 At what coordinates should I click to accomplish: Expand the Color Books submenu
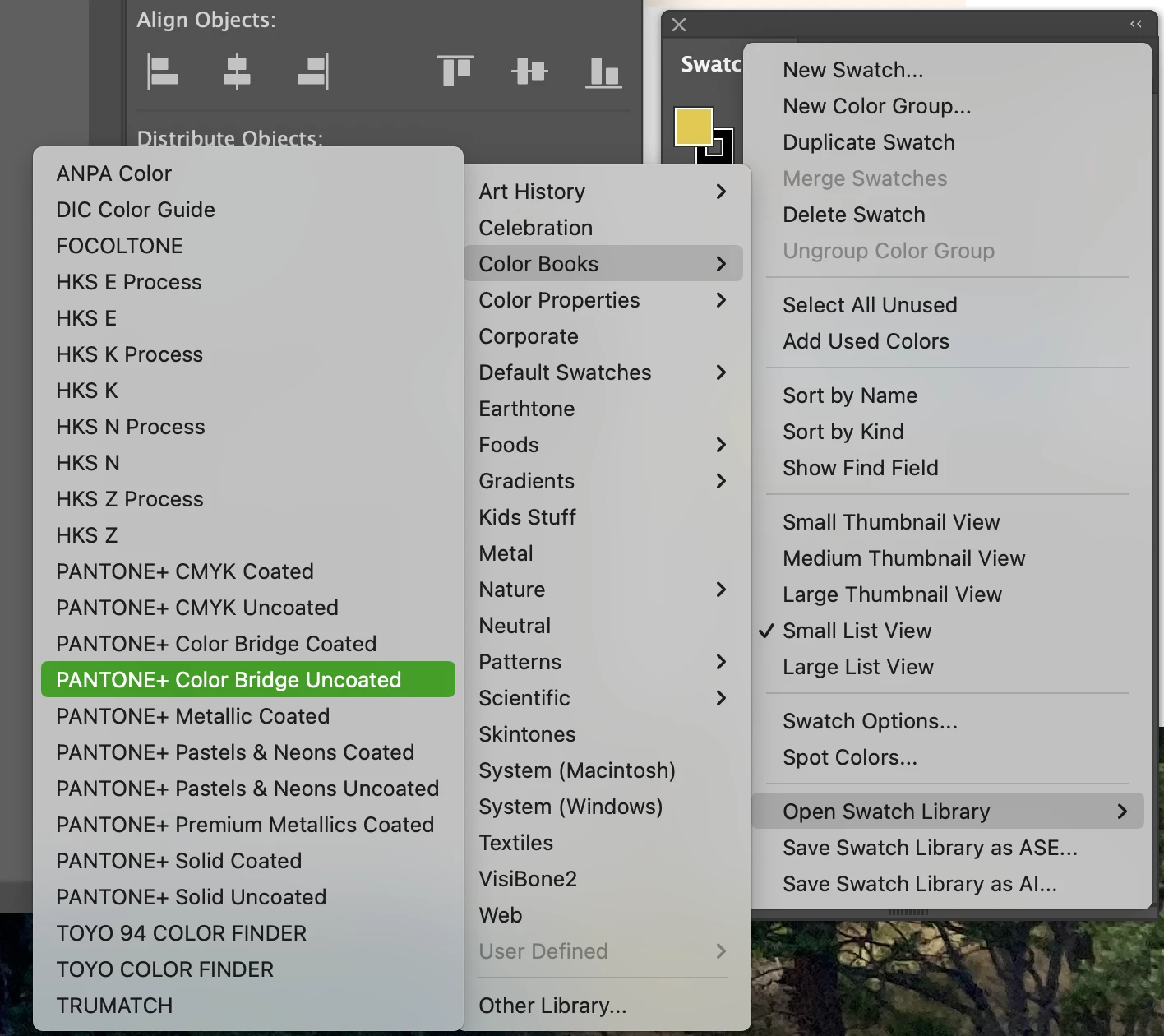point(603,264)
